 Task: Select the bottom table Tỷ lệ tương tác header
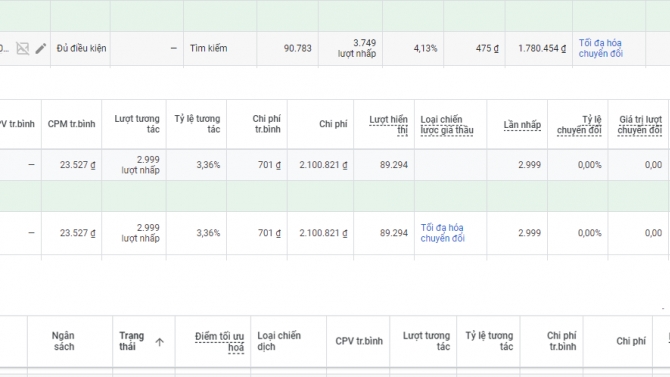pyautogui.click(x=489, y=341)
